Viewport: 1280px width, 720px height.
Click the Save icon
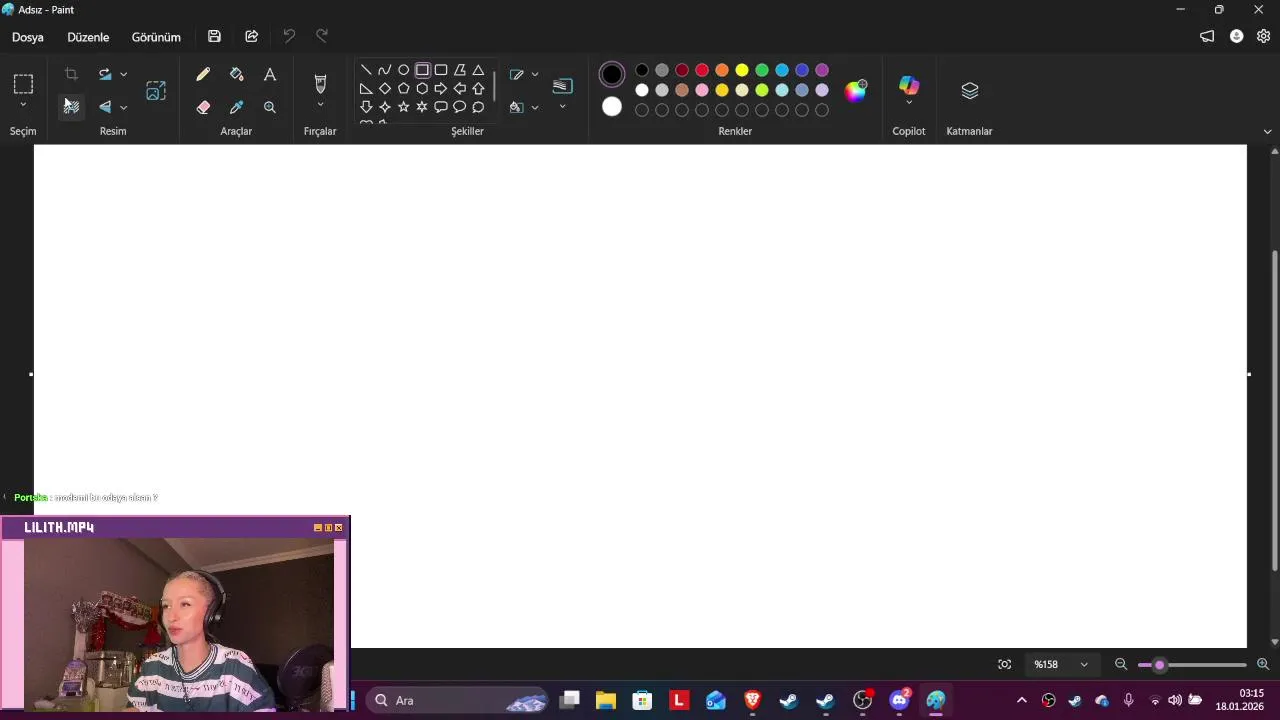[214, 36]
